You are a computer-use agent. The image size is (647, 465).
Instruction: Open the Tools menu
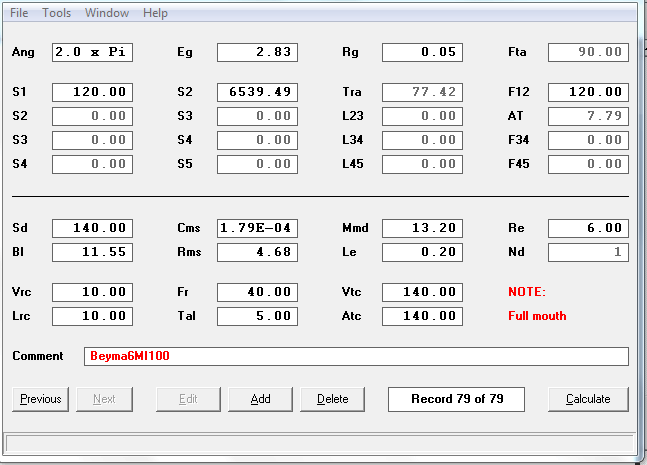pyautogui.click(x=57, y=13)
